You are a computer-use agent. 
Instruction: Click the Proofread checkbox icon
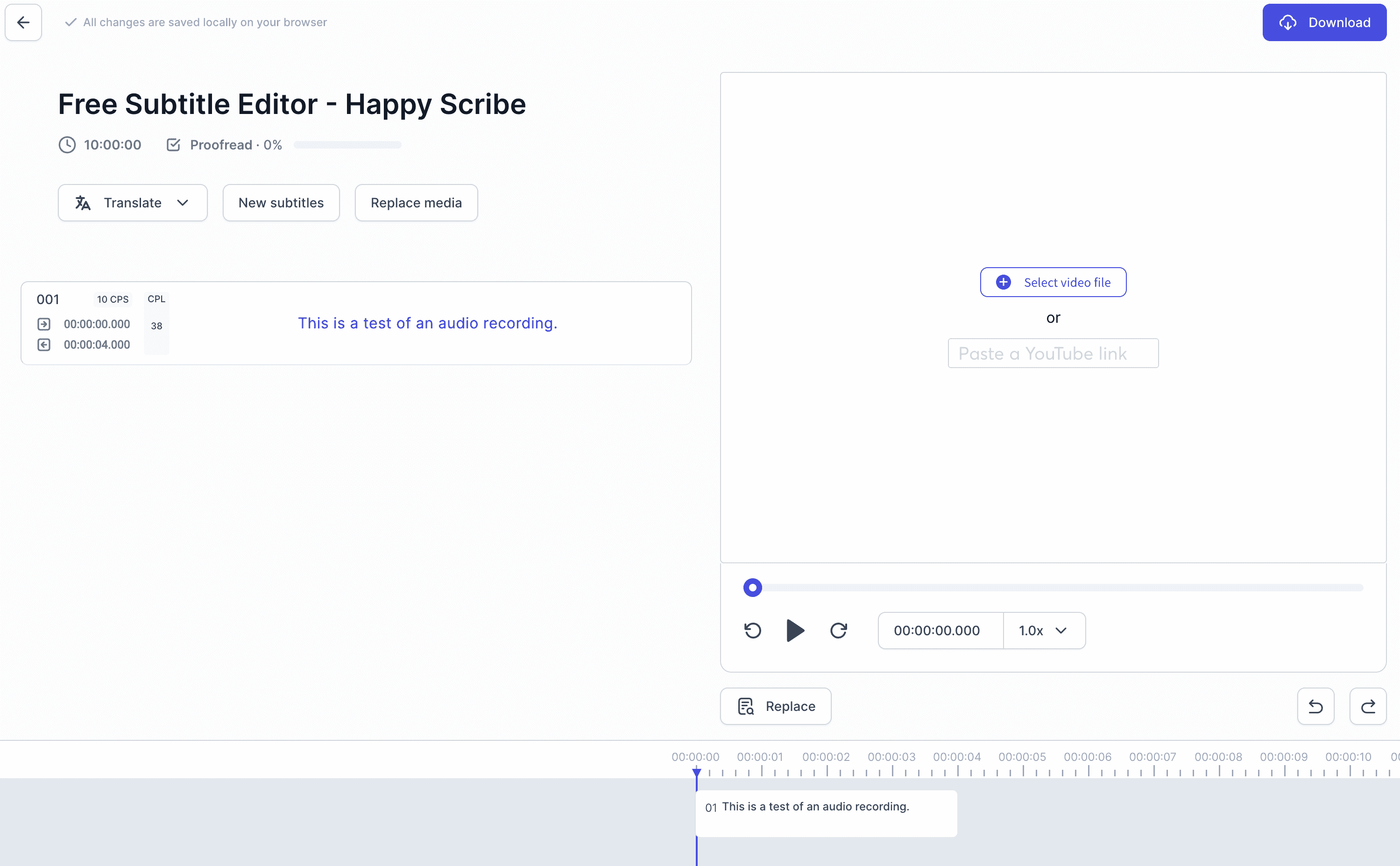click(x=174, y=145)
